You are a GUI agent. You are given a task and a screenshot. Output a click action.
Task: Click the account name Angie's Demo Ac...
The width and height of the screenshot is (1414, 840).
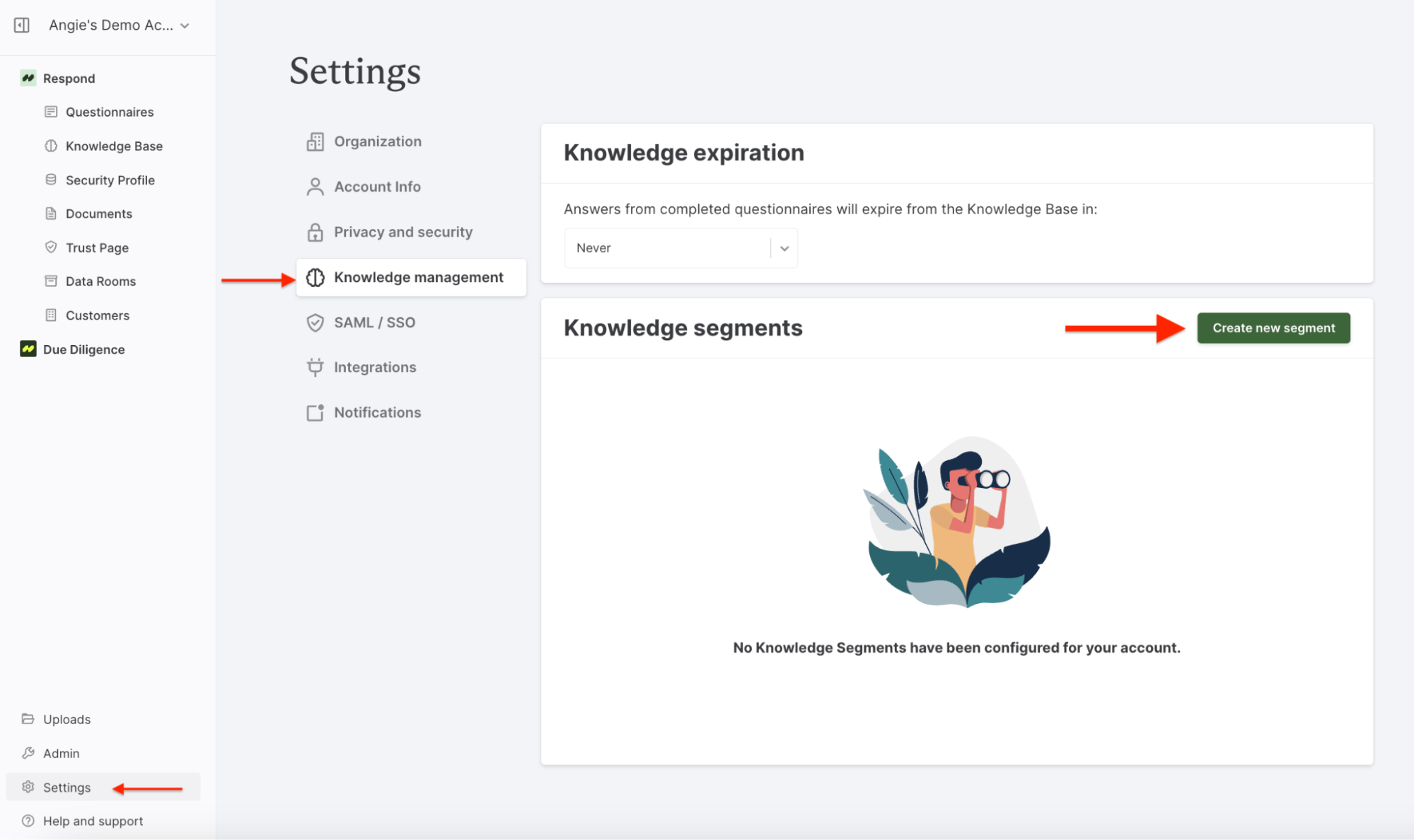pyautogui.click(x=111, y=25)
